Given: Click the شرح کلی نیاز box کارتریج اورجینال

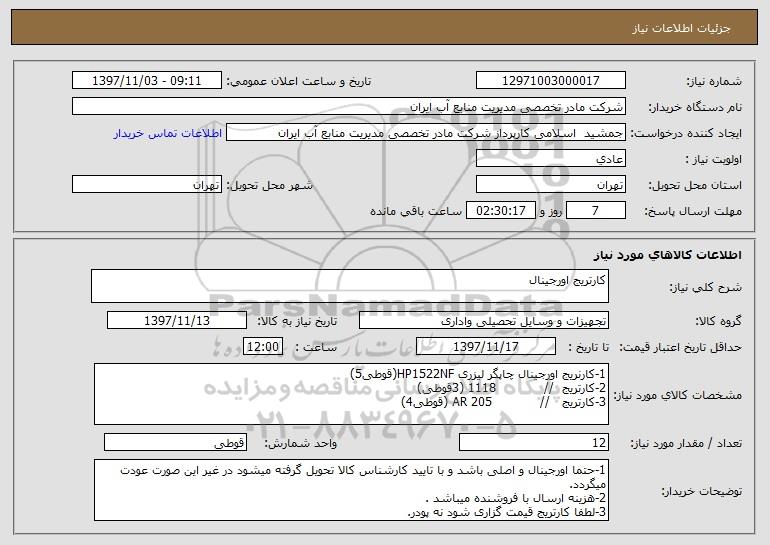Looking at the screenshot, I should click(x=350, y=286).
